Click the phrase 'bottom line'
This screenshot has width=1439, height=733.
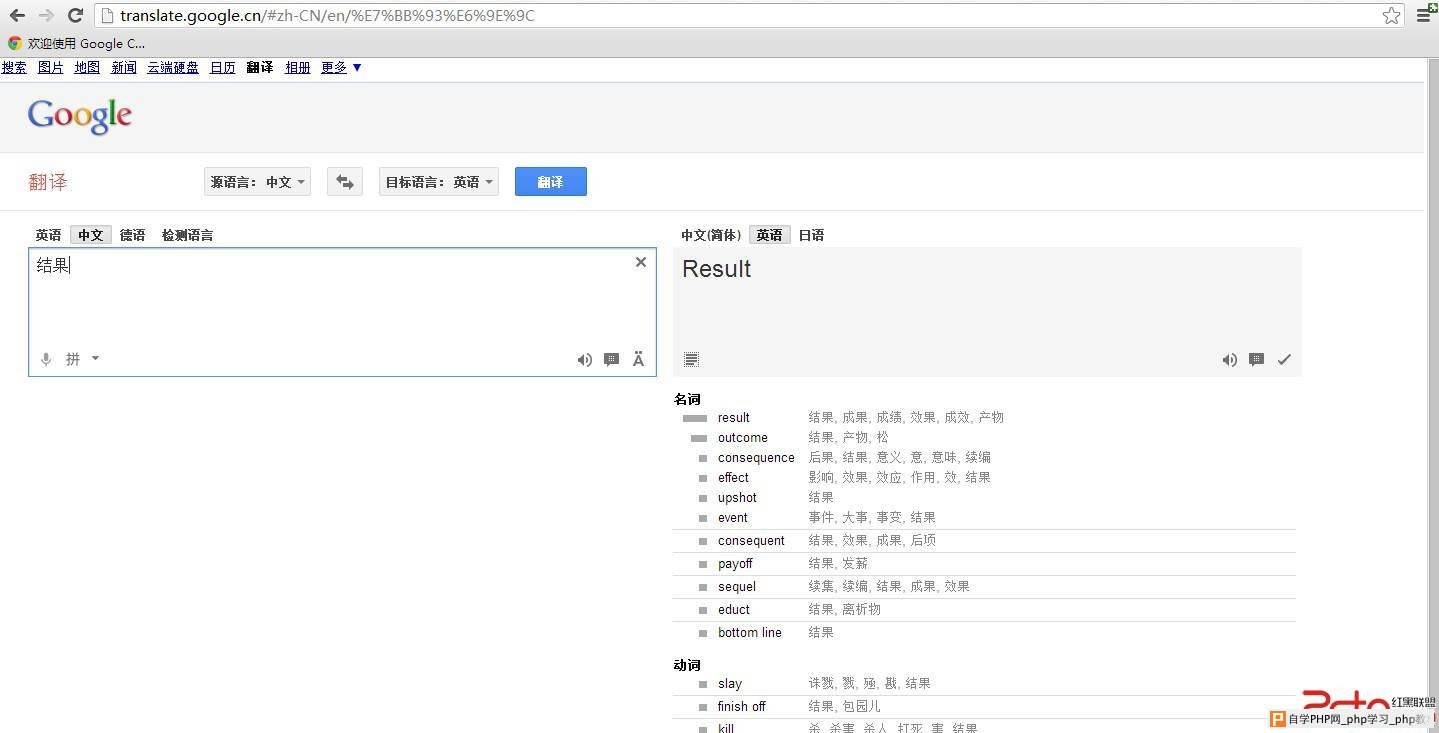tap(750, 633)
